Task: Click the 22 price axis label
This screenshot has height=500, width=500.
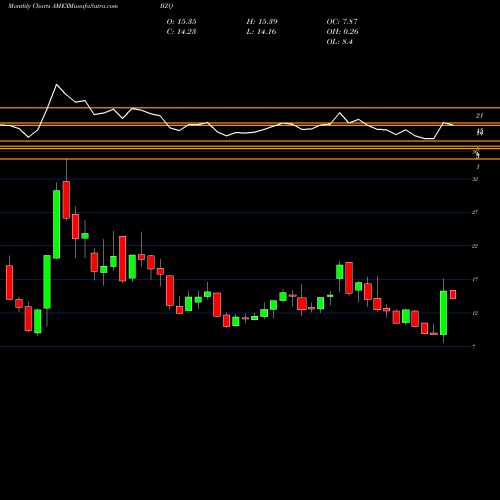Action: click(x=475, y=246)
